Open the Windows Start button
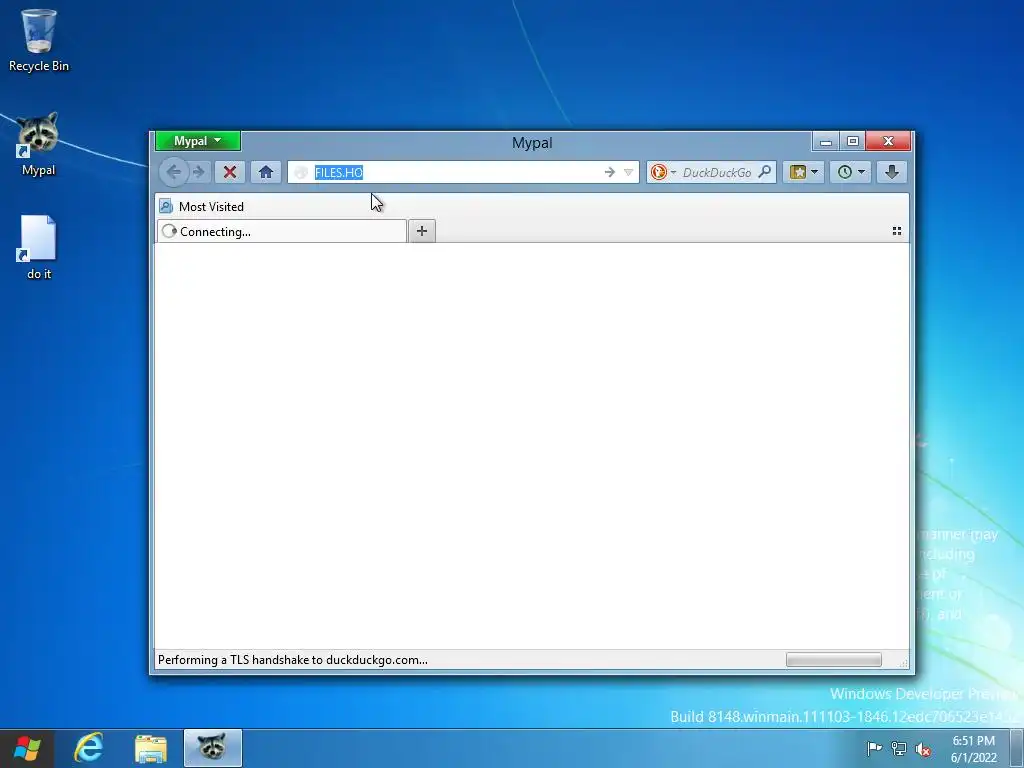 [27, 748]
